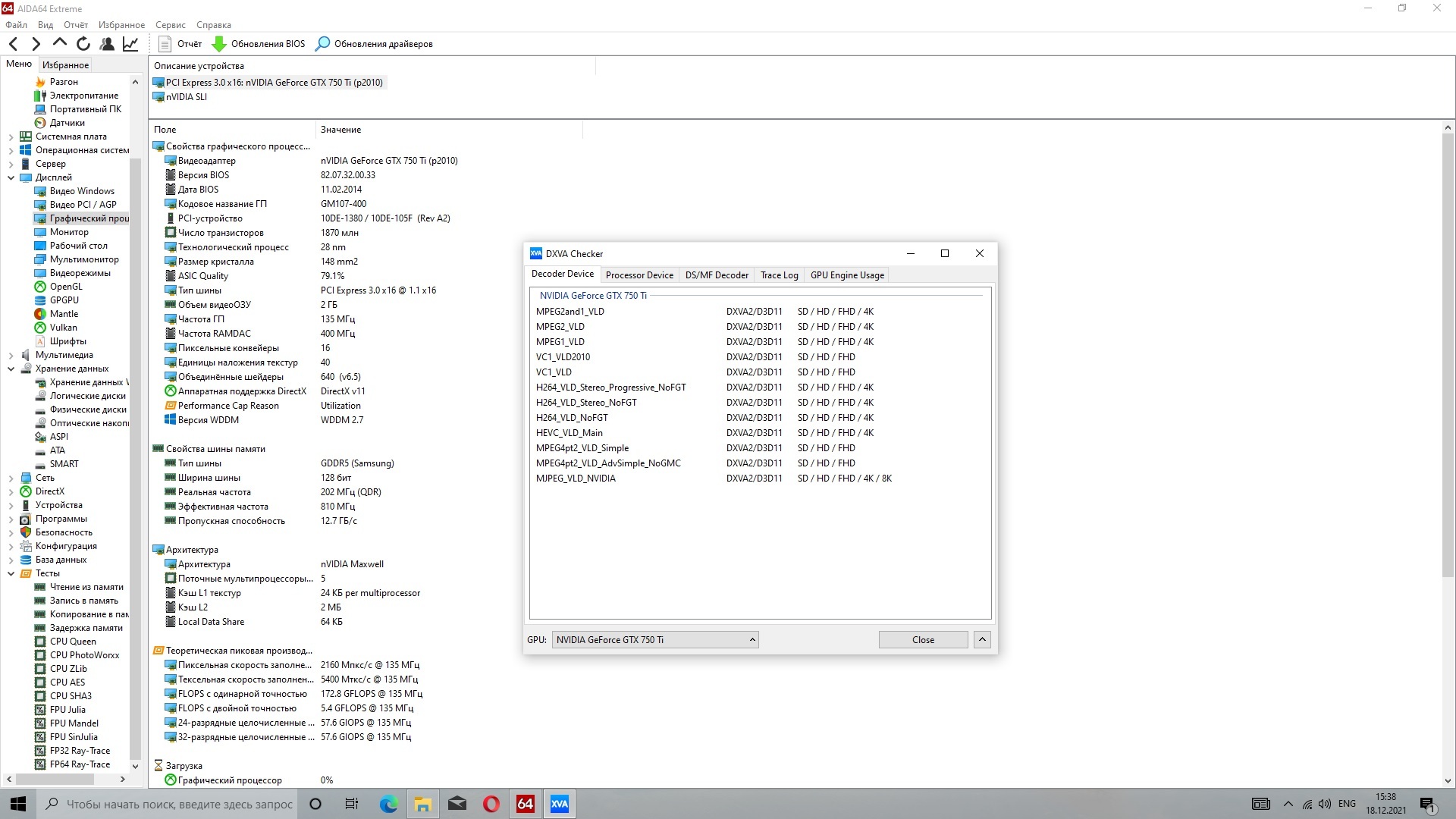This screenshot has height=819, width=1456.
Task: Switch to DS/MF Decoder tab
Action: tap(717, 275)
